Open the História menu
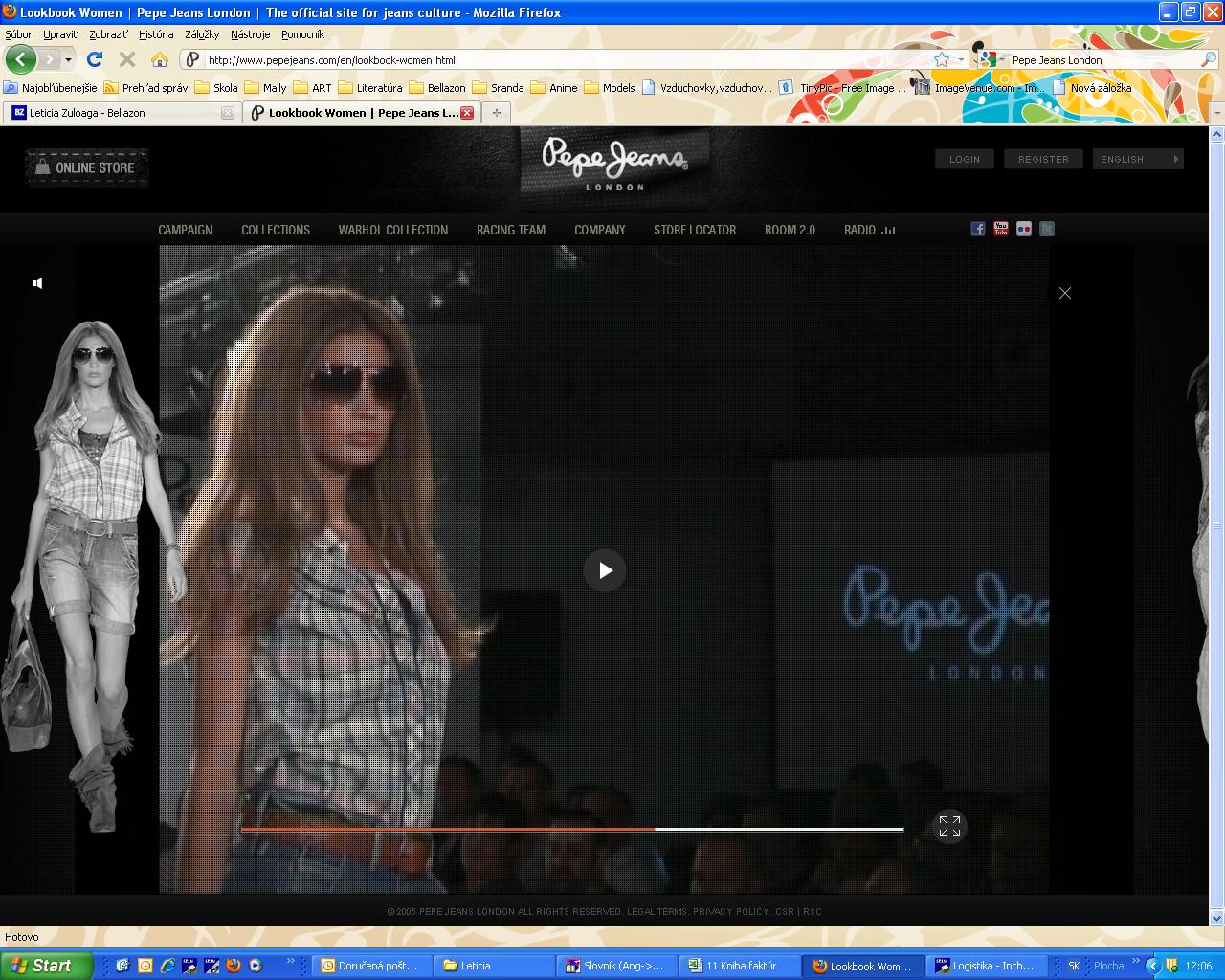 [x=156, y=34]
